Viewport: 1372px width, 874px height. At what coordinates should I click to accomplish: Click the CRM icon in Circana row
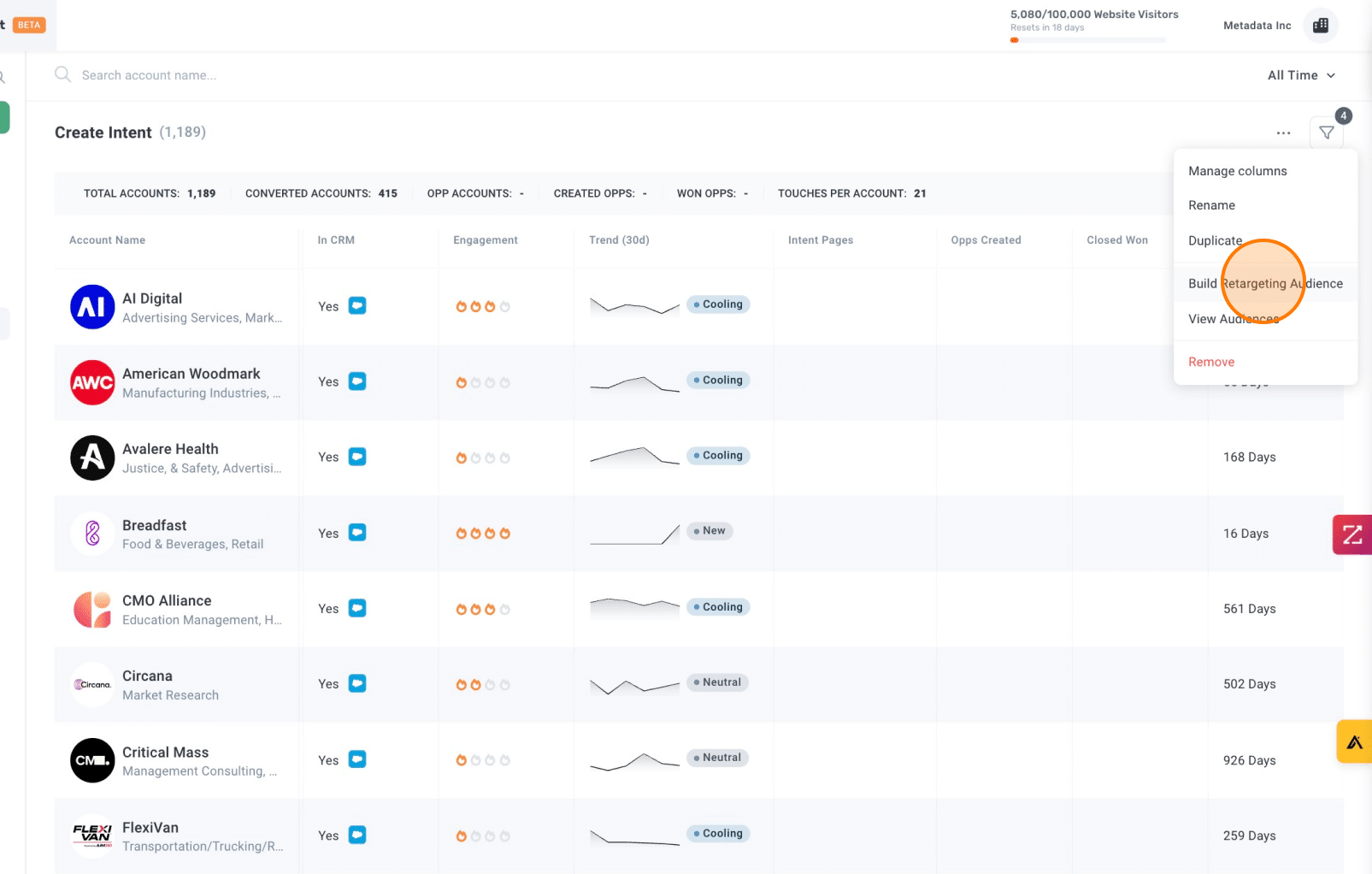(x=357, y=683)
